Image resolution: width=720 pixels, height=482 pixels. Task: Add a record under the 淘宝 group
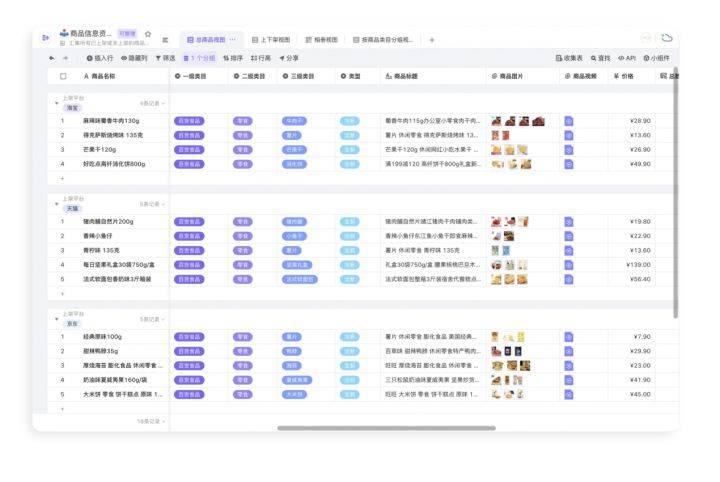(62, 179)
